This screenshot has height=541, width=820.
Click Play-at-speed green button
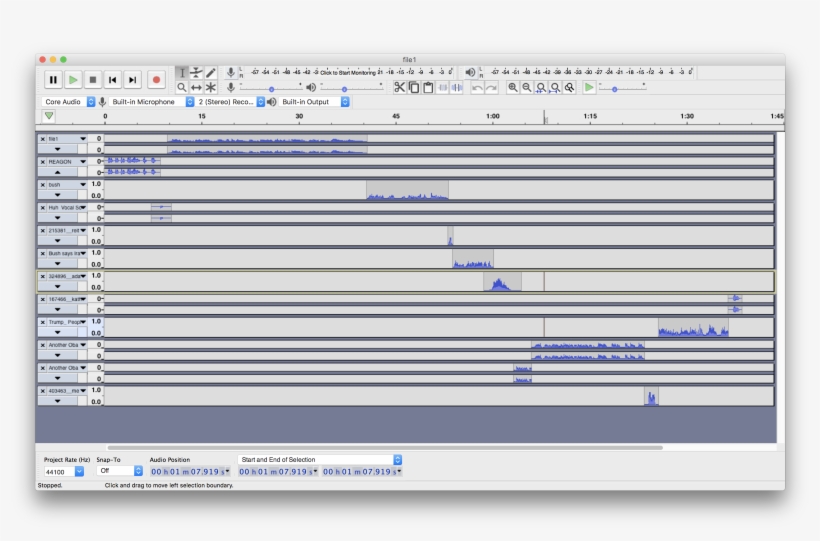point(589,87)
